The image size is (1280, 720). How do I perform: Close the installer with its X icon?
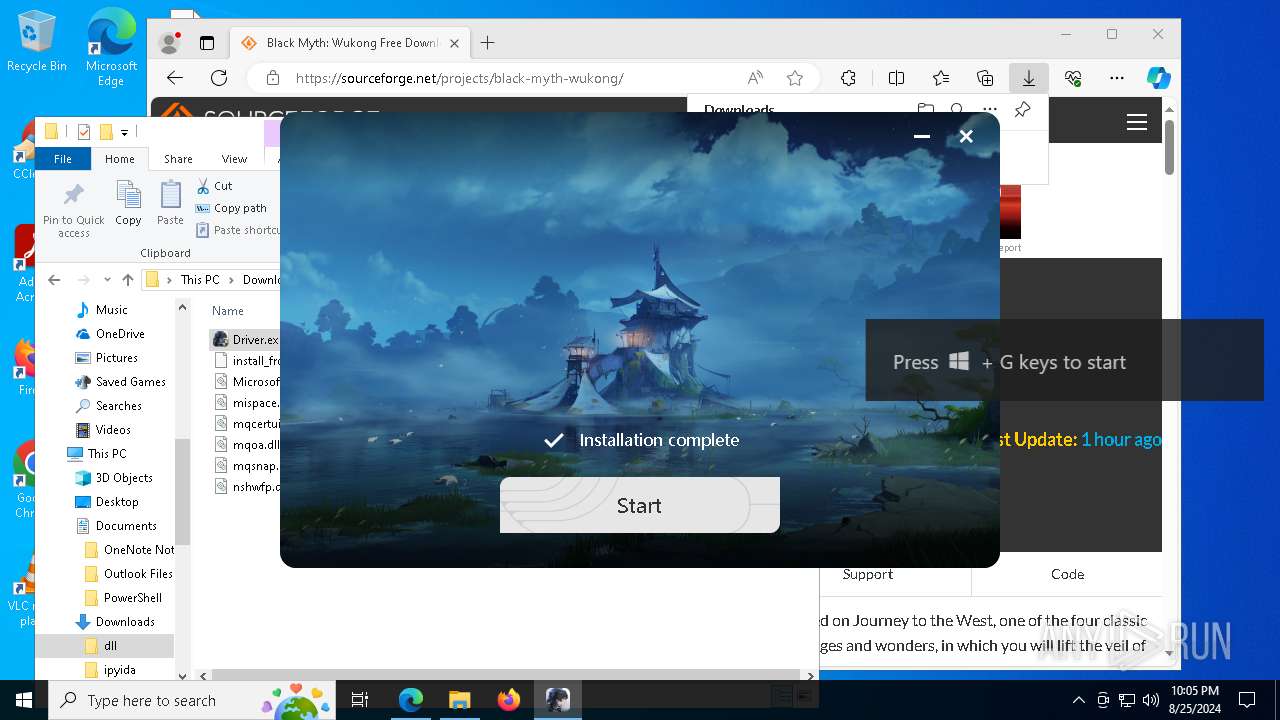[x=966, y=136]
